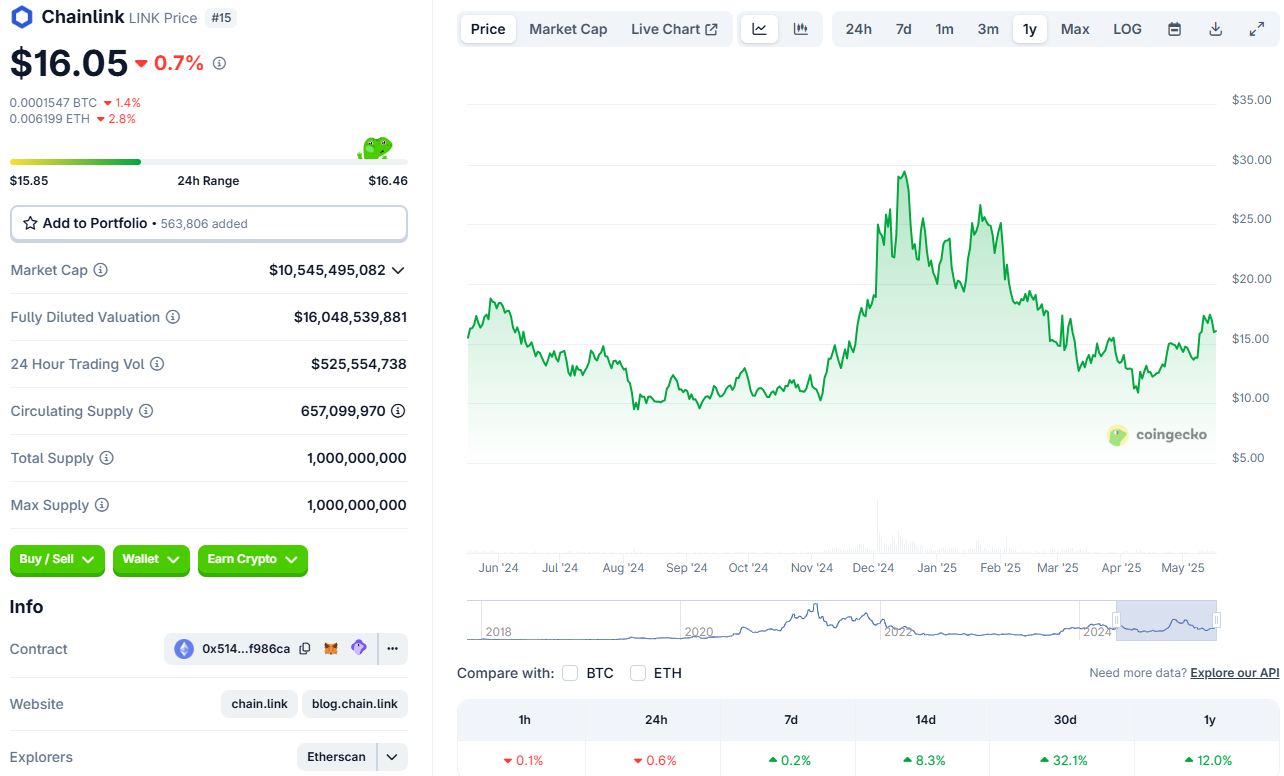Screen dimensions: 1284x776
Task: Click the 30d value 32.1%
Action: [1065, 760]
